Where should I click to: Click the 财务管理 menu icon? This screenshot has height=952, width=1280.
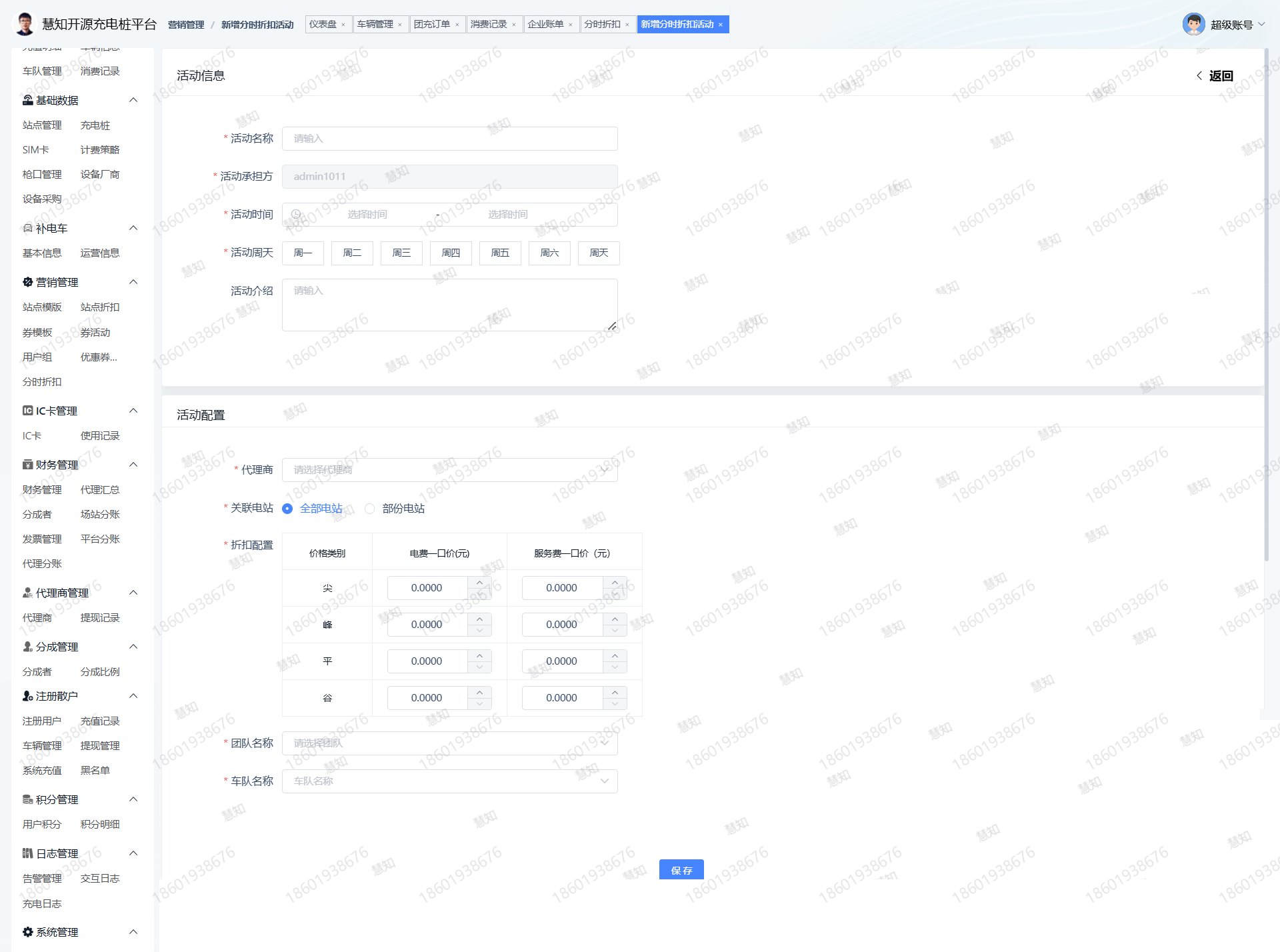[x=27, y=465]
